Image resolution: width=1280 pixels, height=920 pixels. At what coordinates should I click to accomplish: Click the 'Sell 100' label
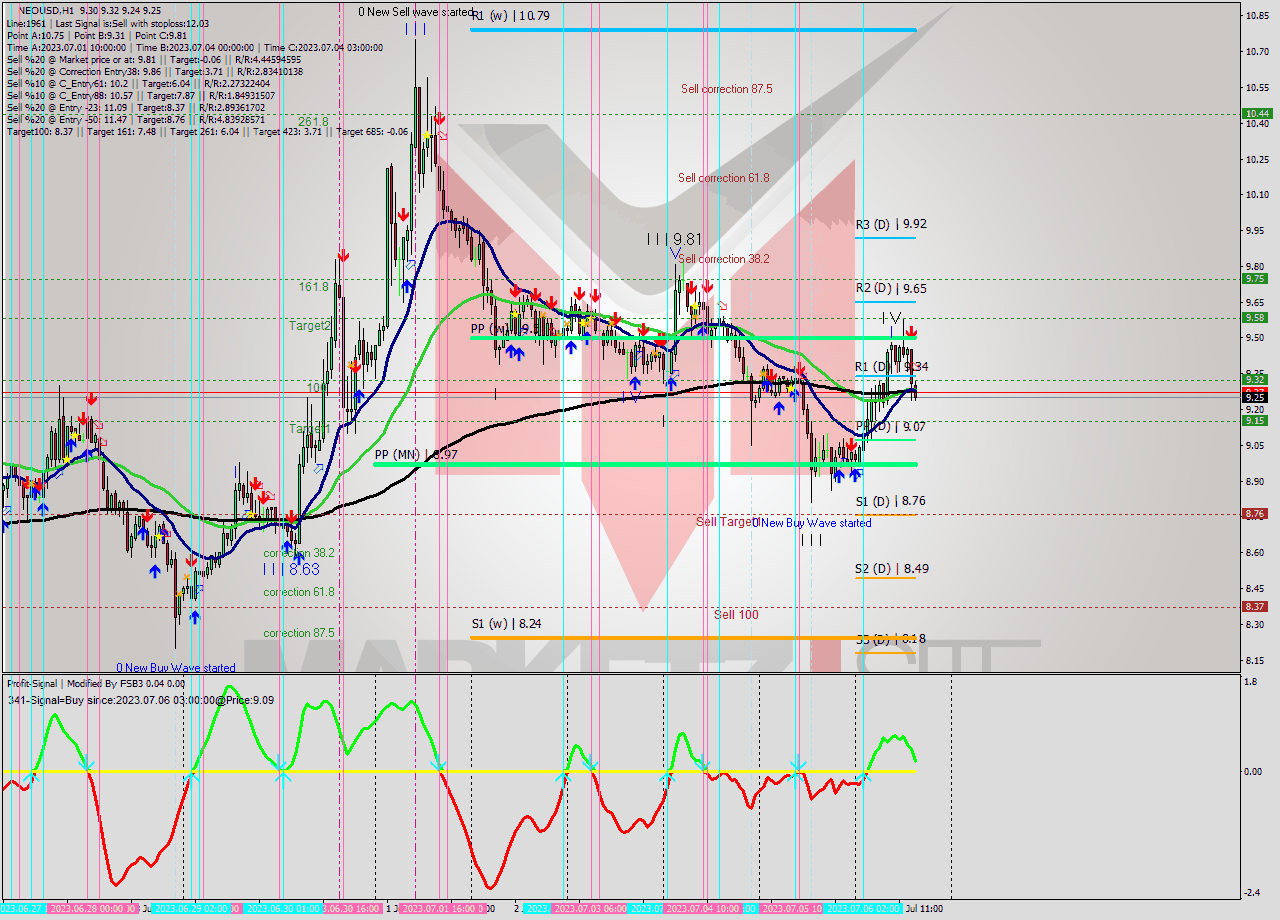click(736, 615)
